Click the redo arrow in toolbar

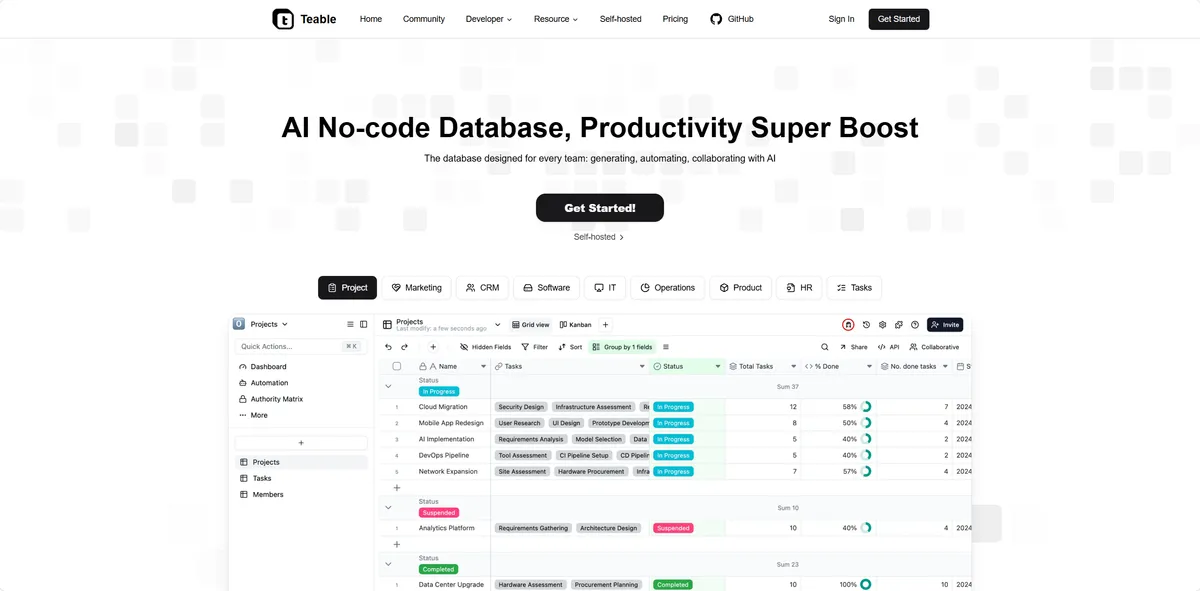pos(404,347)
